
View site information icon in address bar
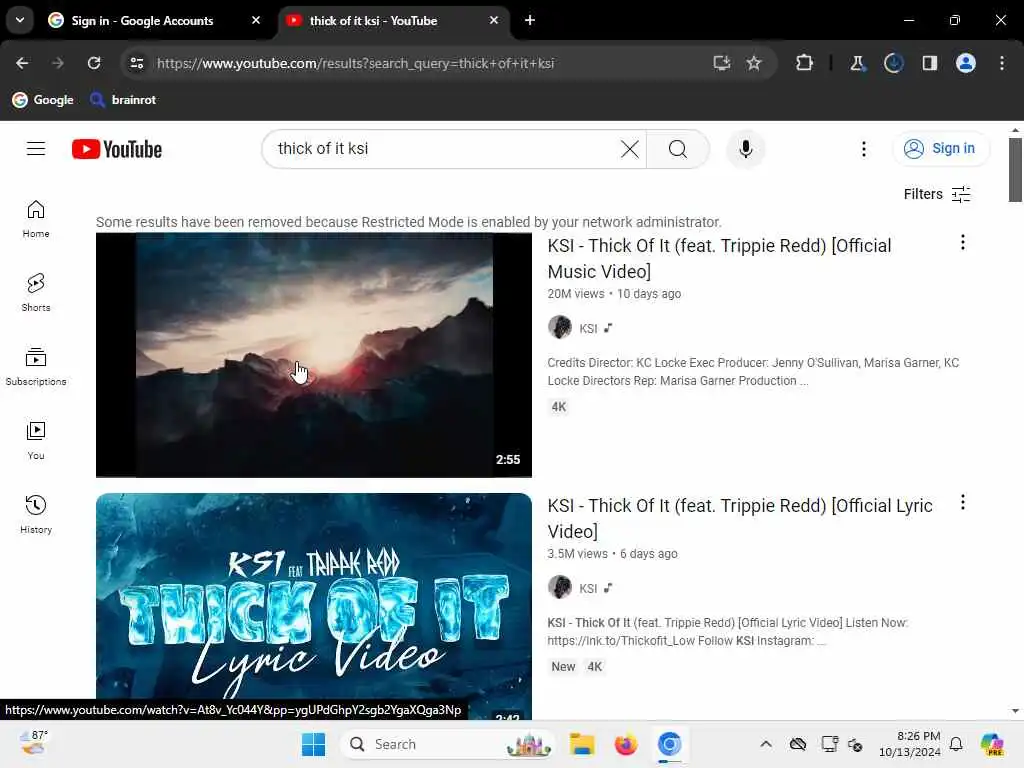136,63
